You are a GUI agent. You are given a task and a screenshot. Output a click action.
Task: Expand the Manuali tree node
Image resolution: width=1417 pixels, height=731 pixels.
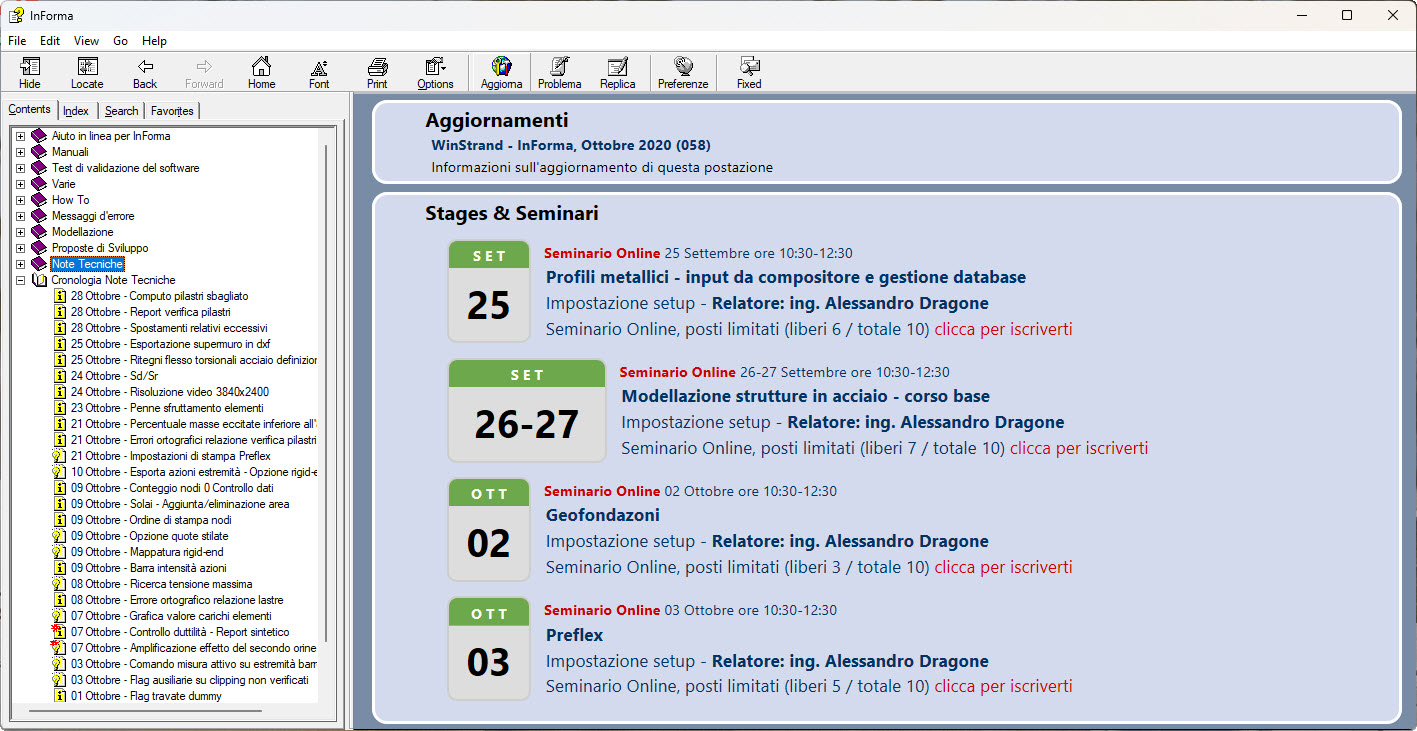[20, 152]
